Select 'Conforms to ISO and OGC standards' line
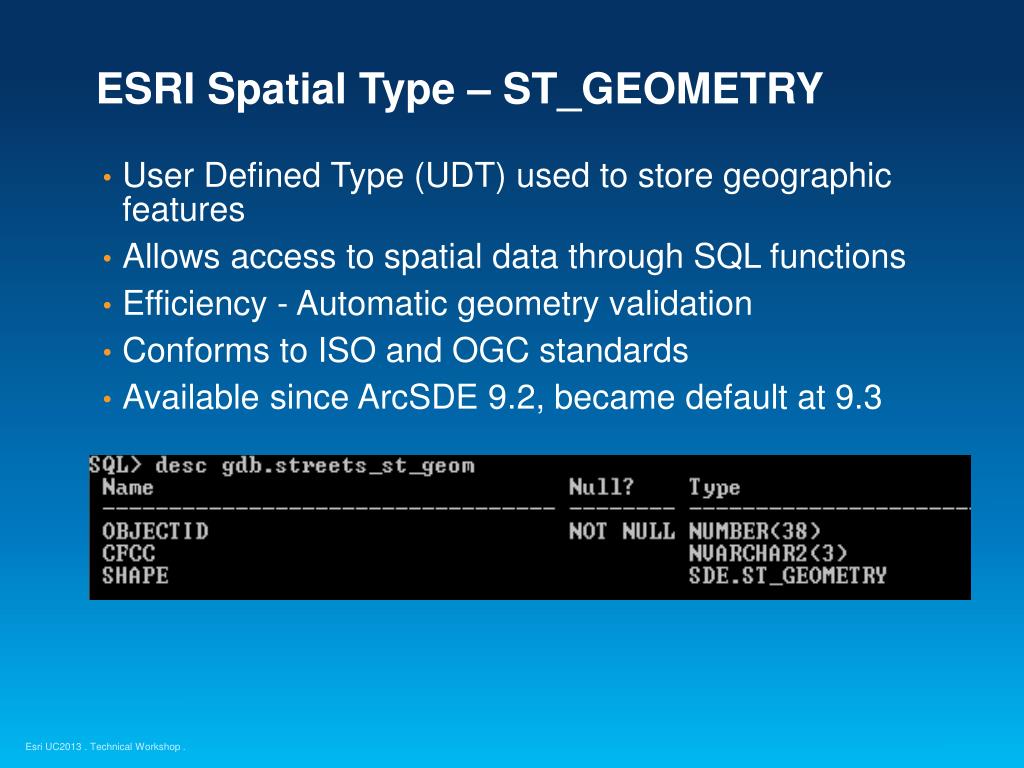 pos(405,351)
